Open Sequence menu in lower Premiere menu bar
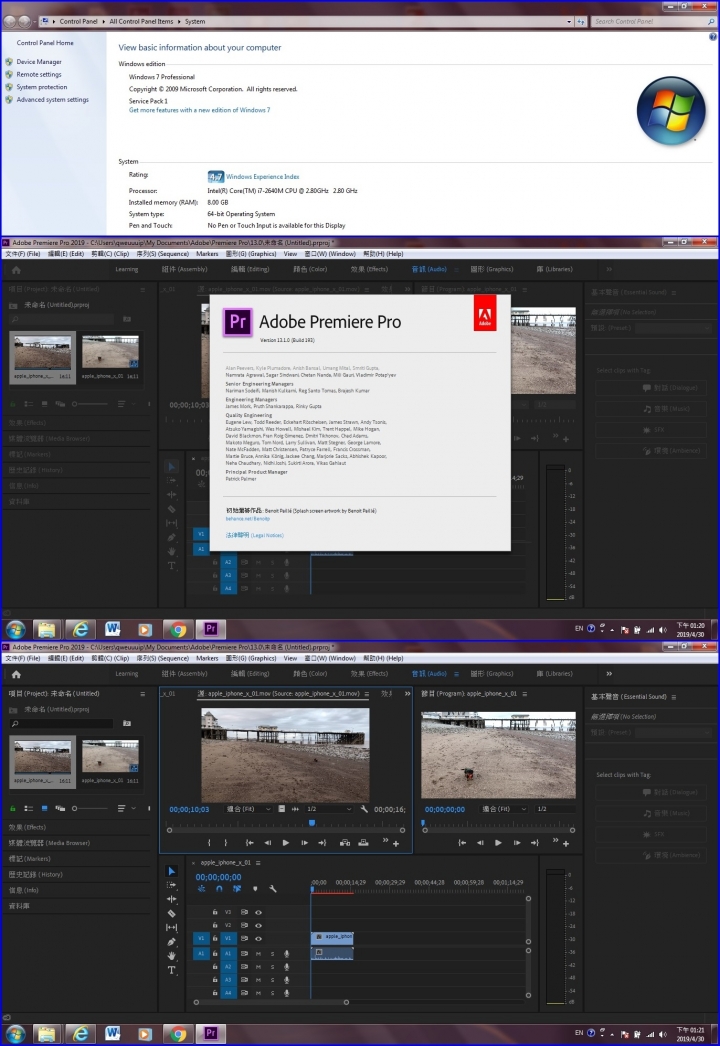 click(163, 658)
